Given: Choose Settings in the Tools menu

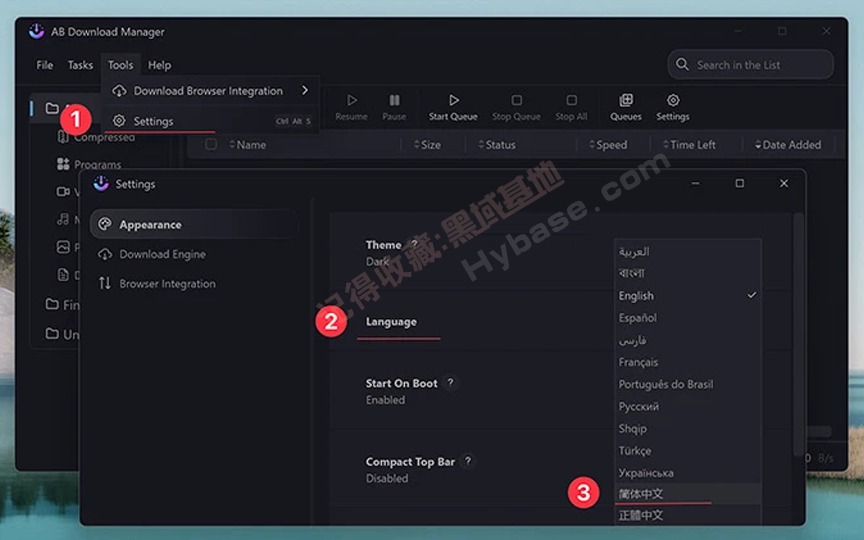Looking at the screenshot, I should point(209,121).
